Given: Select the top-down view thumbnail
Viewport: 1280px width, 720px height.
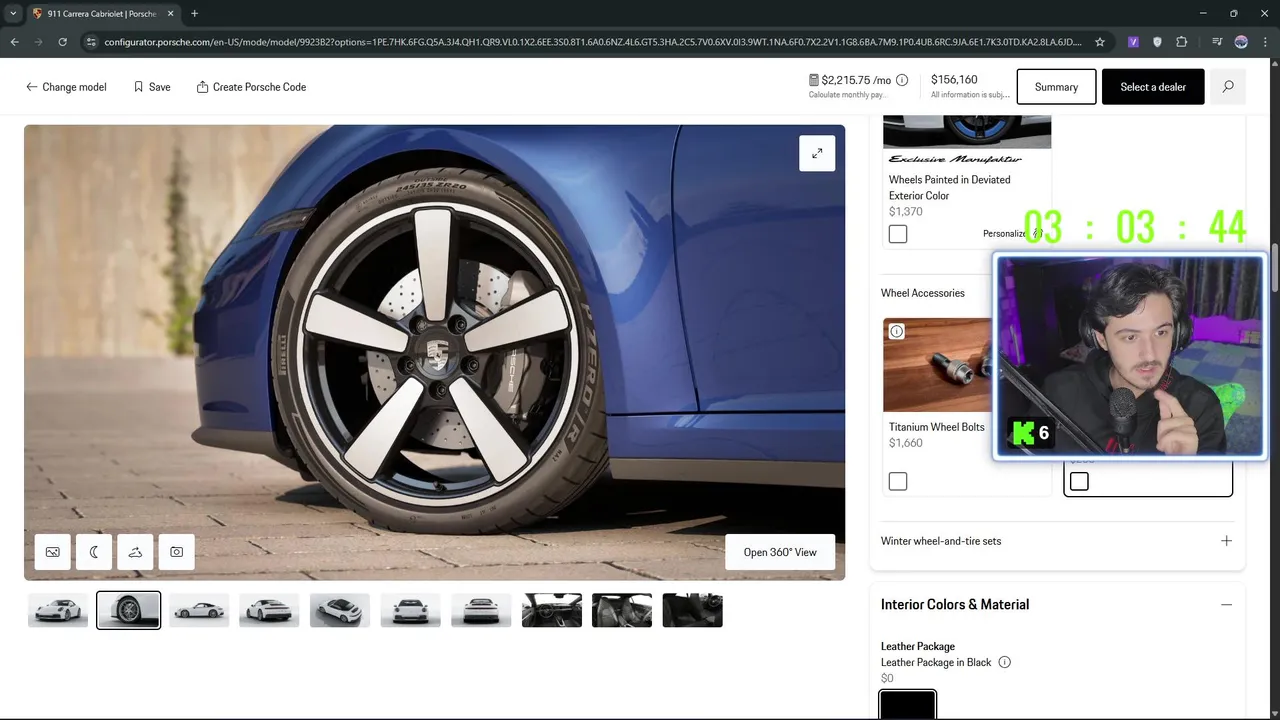Looking at the screenshot, I should [x=340, y=610].
